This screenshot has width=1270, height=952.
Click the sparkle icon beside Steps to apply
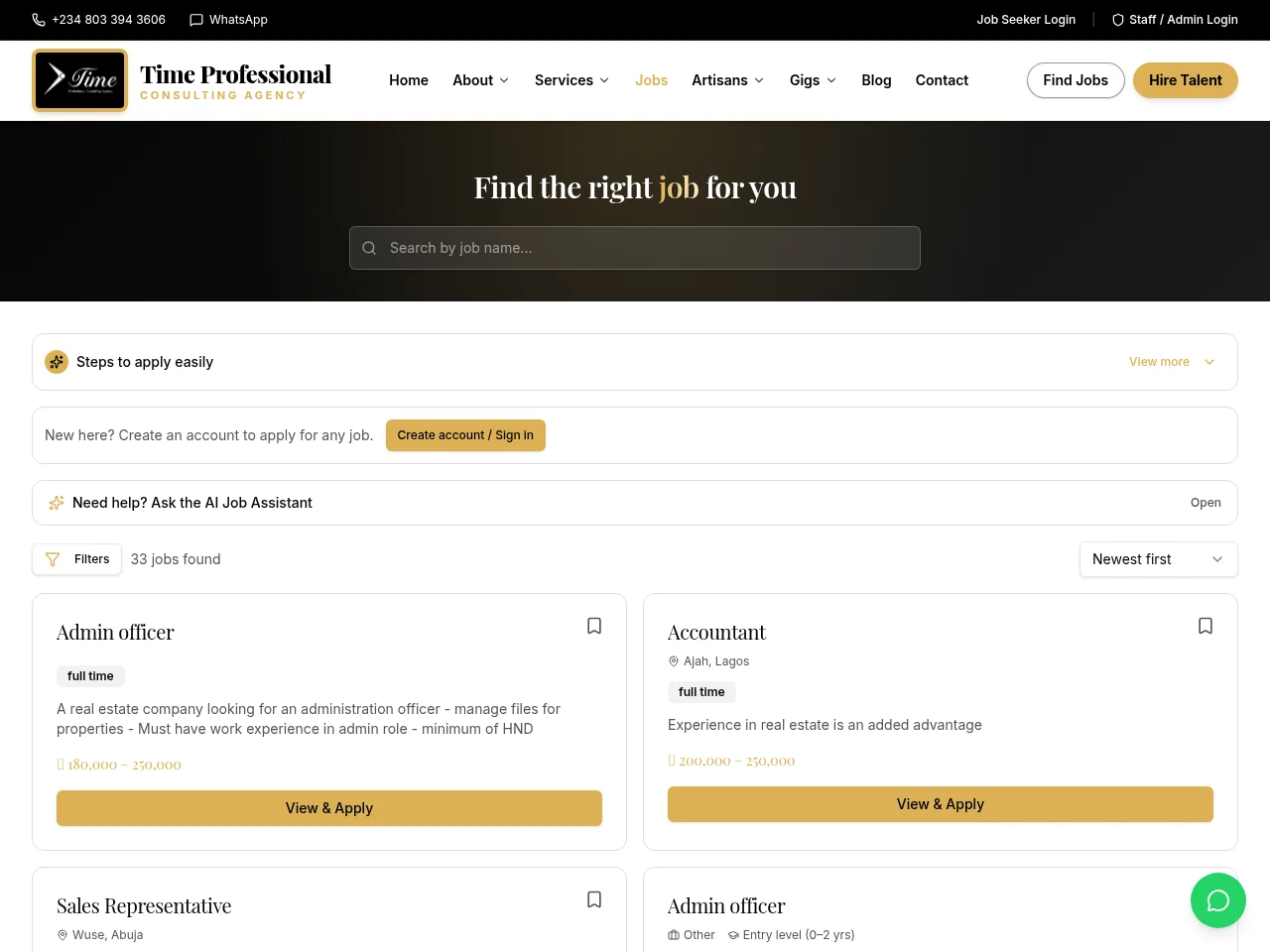(57, 362)
